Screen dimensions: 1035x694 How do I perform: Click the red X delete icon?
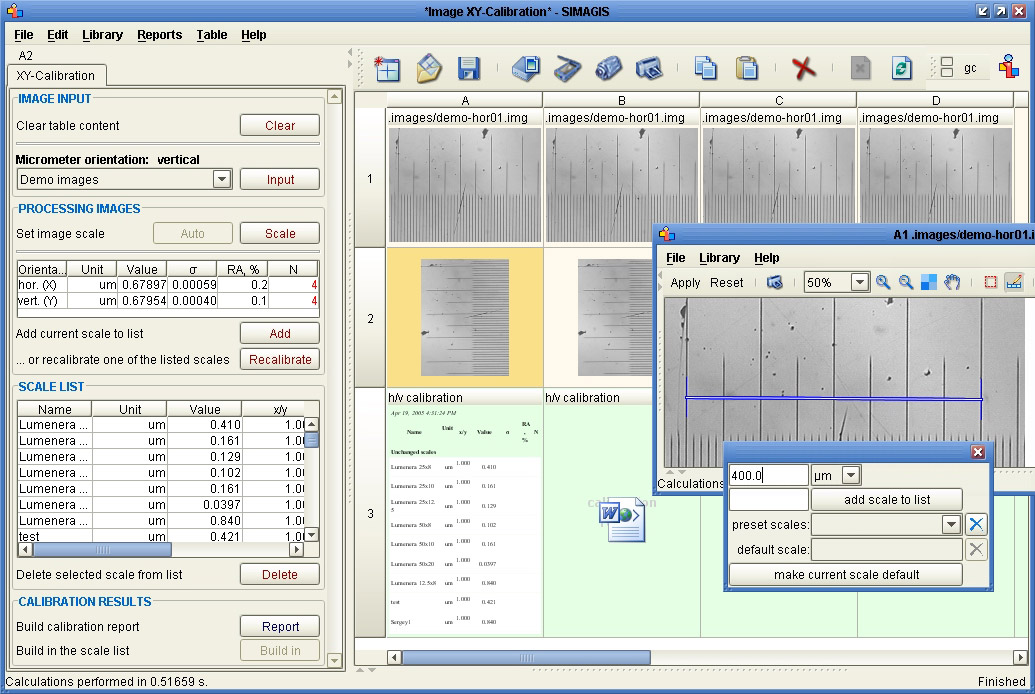[x=803, y=68]
